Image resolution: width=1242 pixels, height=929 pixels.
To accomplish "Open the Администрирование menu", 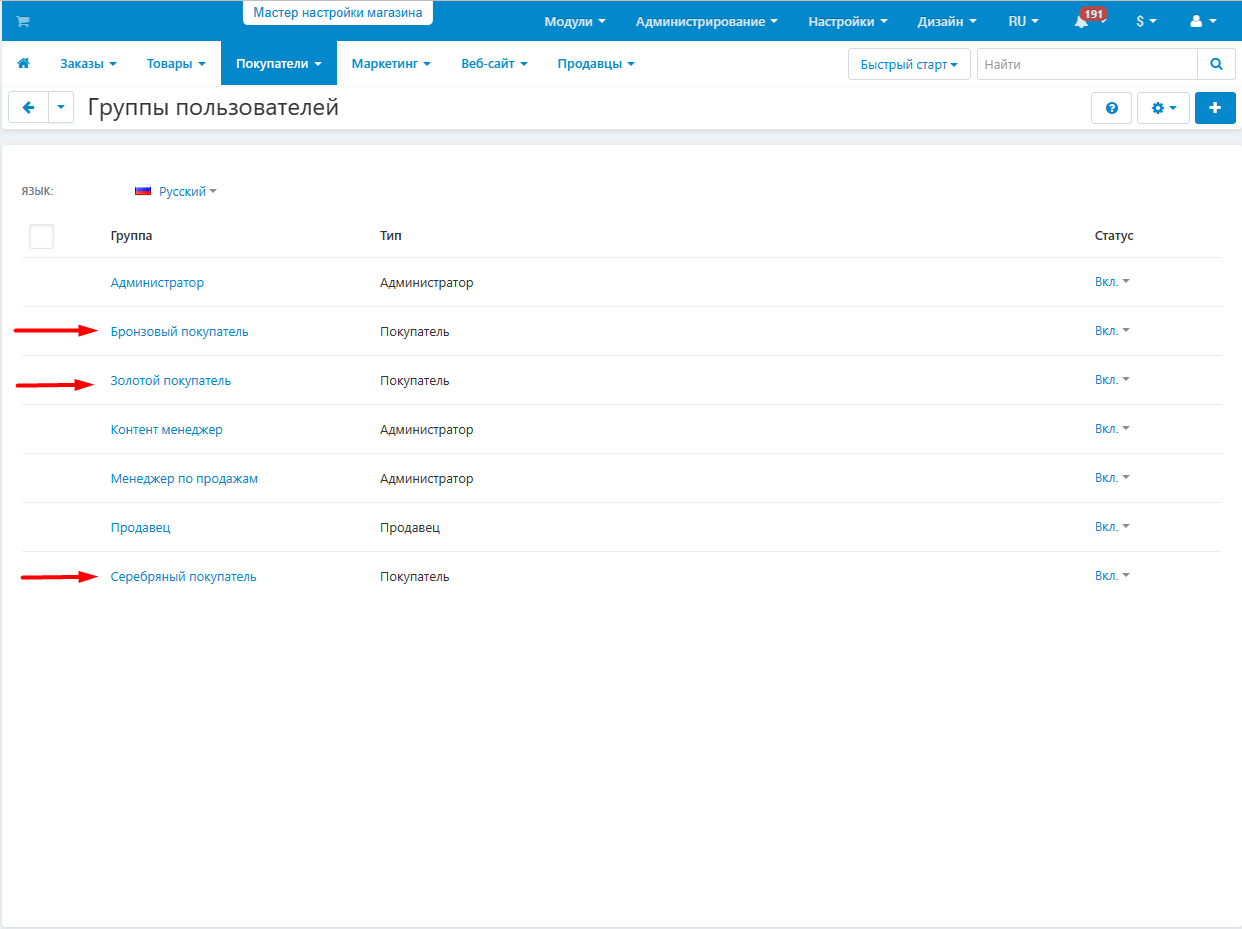I will 707,21.
